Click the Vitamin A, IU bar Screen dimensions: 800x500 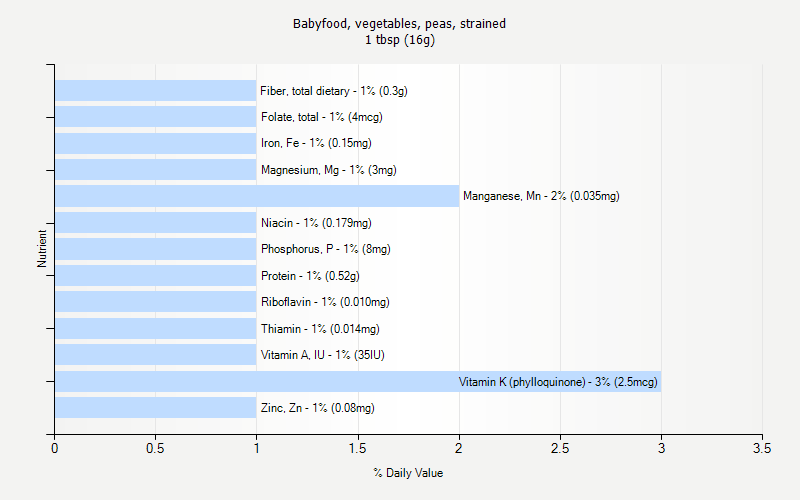(x=156, y=355)
